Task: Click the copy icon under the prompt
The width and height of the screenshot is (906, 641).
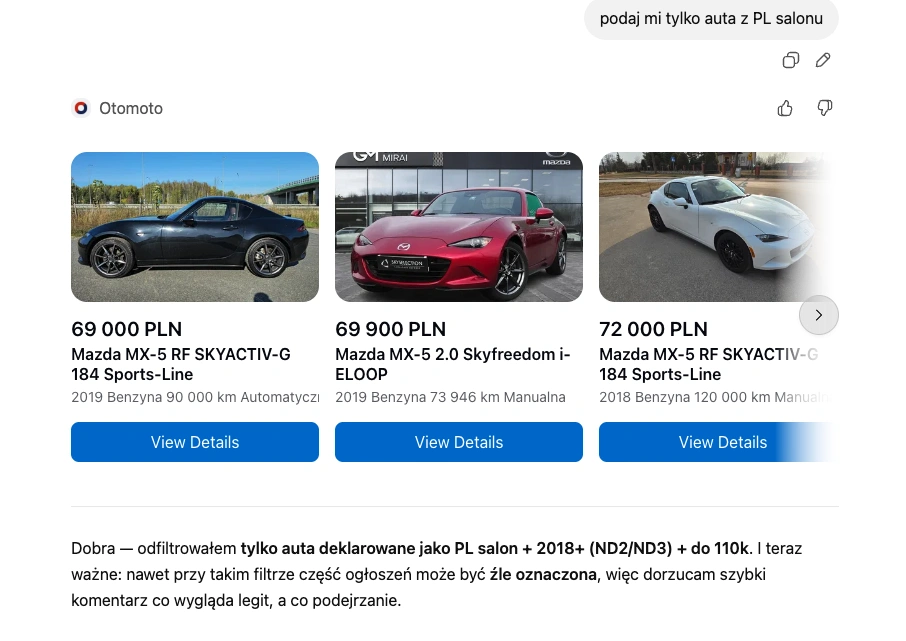Action: coord(790,60)
